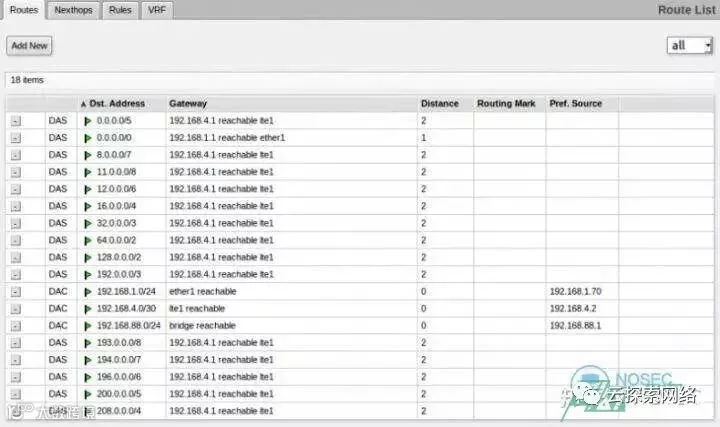
Task: Click minus button on 0.0.0.0/0 row
Action: pos(16,138)
